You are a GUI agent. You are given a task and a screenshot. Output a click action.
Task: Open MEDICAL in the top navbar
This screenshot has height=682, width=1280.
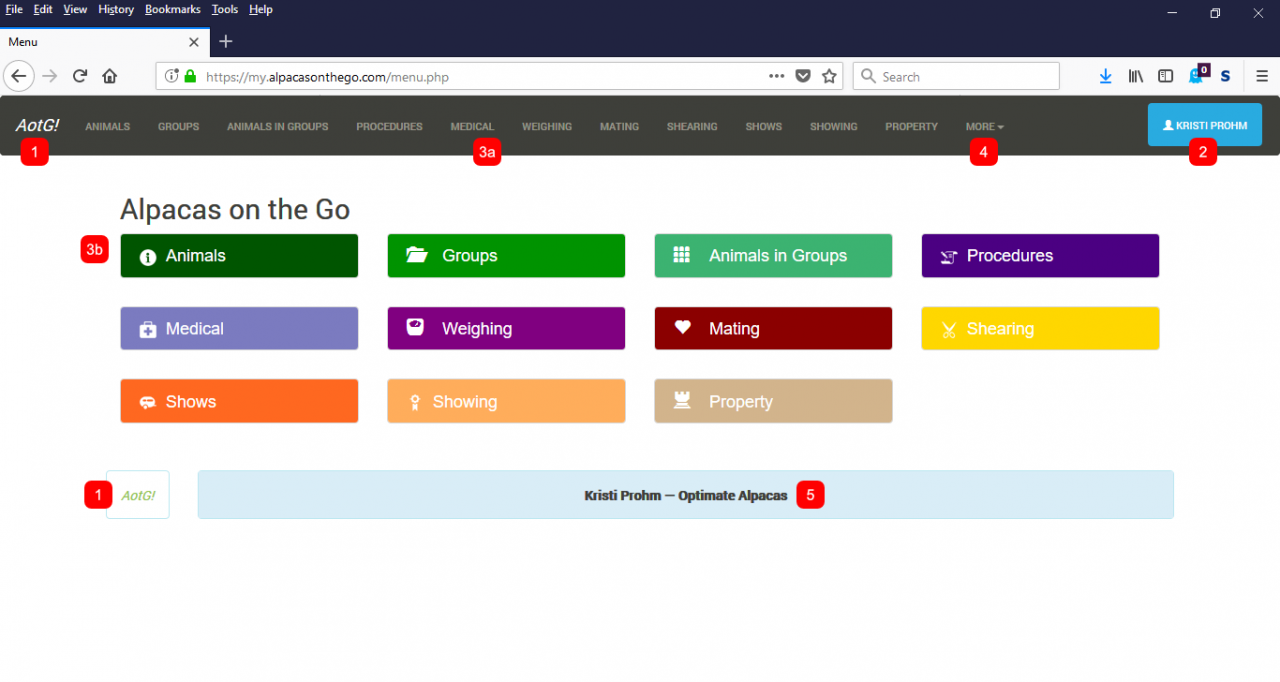(x=472, y=127)
